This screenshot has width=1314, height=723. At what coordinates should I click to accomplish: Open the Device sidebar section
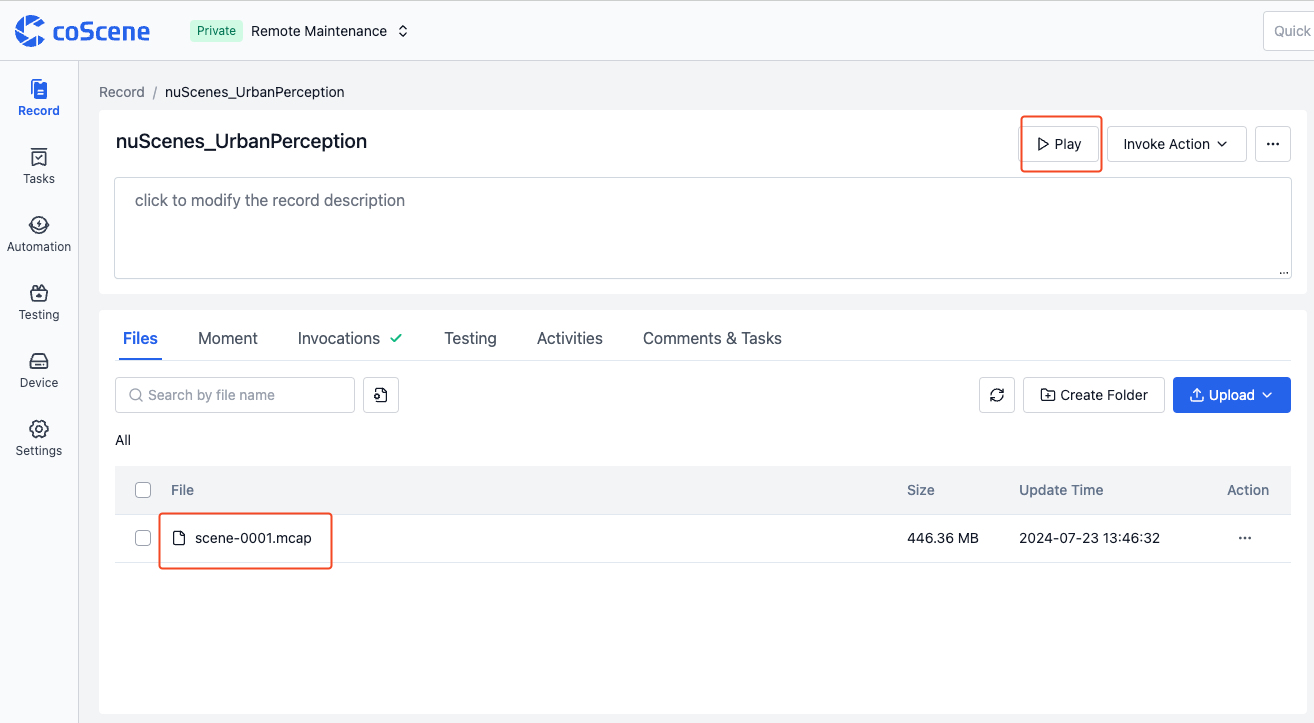pyautogui.click(x=39, y=370)
